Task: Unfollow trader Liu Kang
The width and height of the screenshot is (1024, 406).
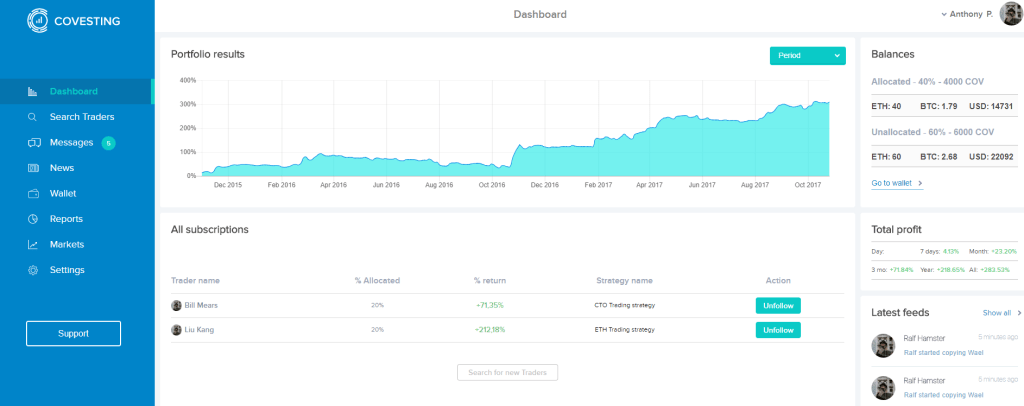Action: pos(778,330)
